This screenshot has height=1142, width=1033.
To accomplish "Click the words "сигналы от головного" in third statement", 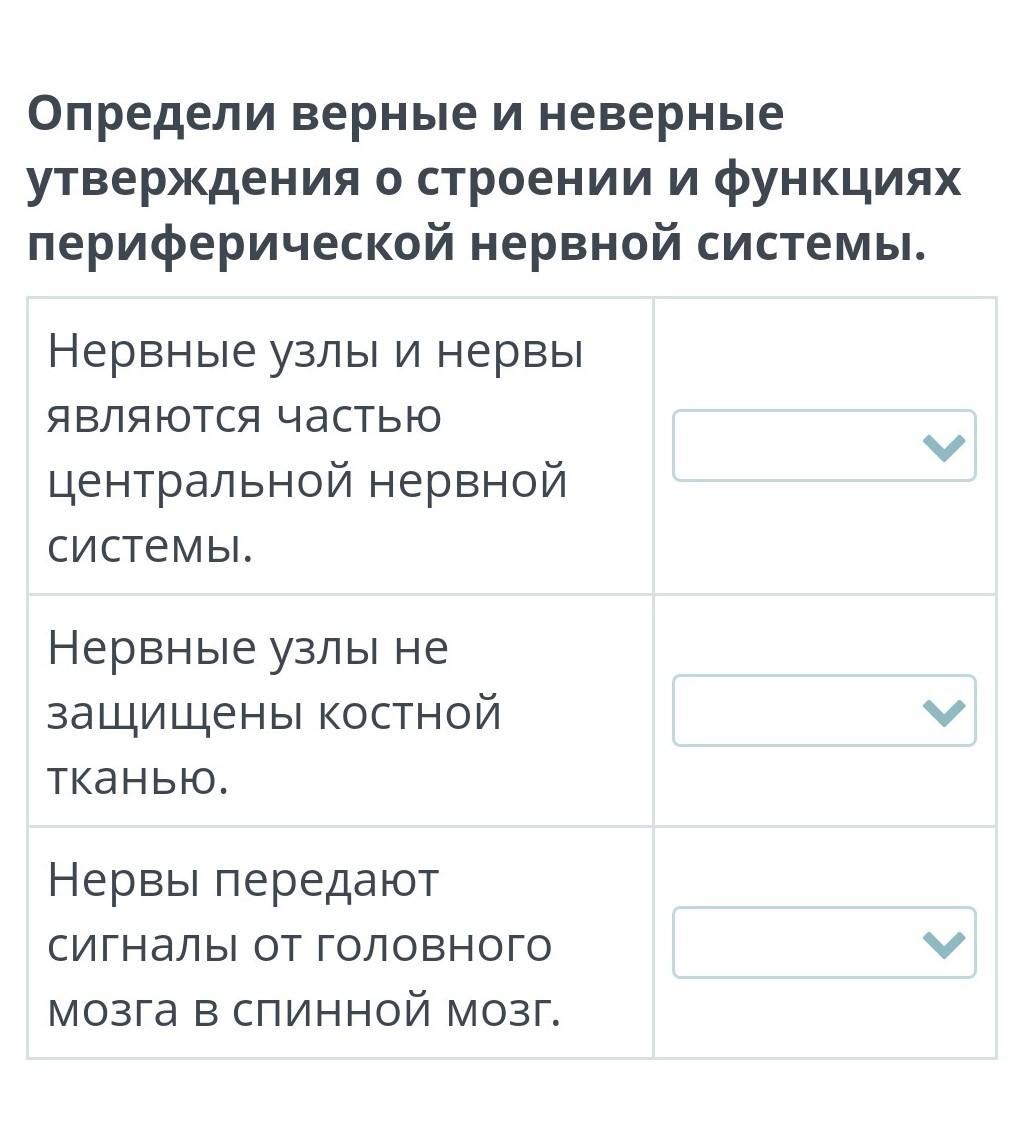I will click(x=299, y=945).
